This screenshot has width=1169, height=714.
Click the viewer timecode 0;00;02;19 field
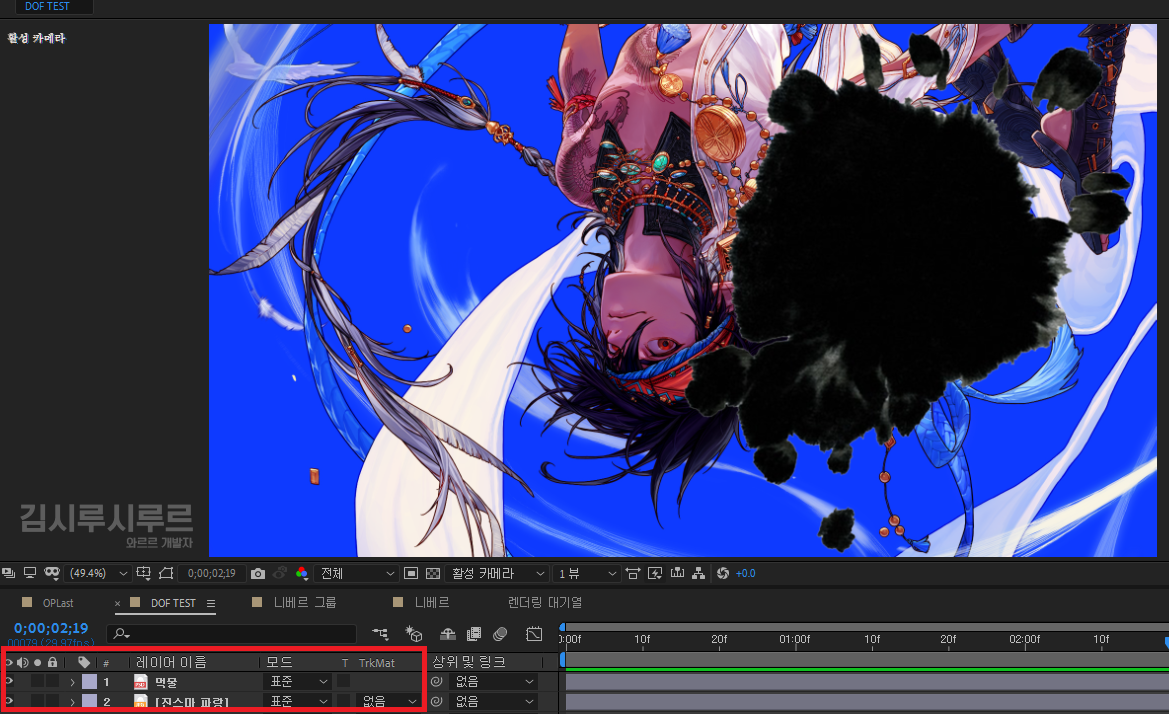tap(212, 573)
